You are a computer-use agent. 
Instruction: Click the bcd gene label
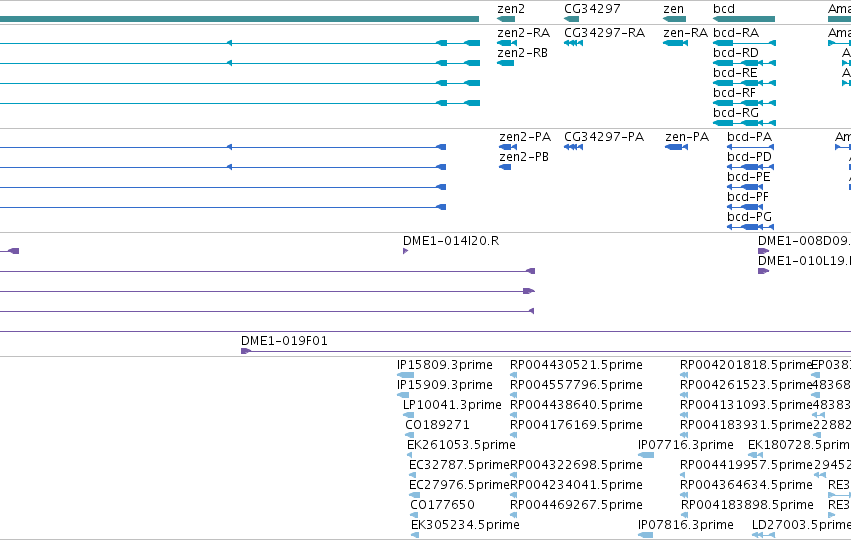click(x=723, y=9)
